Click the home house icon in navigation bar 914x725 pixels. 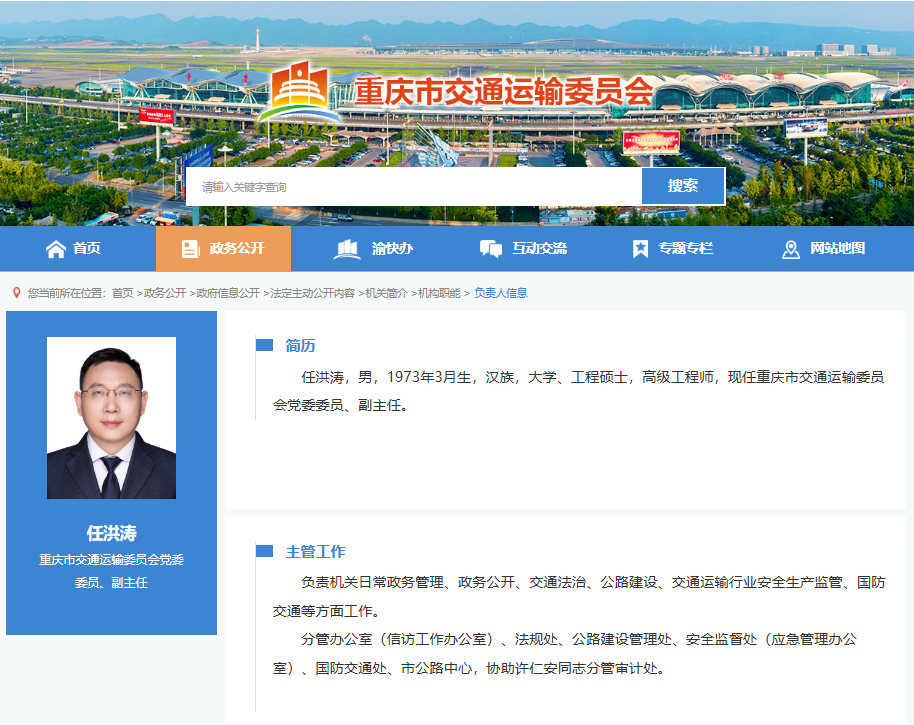(56, 249)
